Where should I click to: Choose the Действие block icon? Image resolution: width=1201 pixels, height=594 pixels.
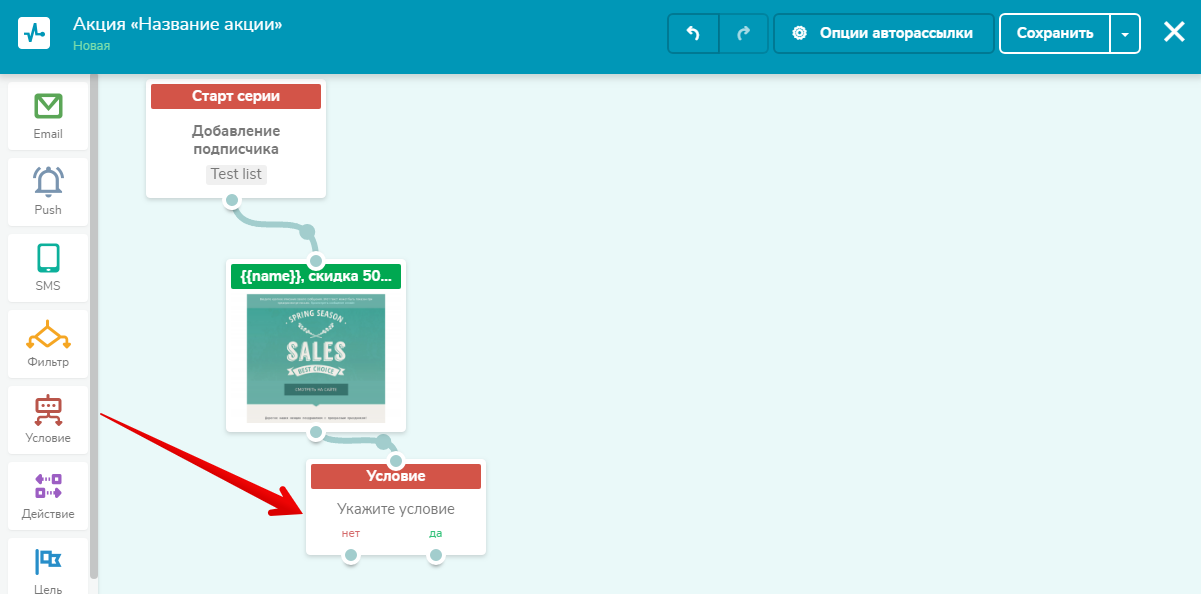[48, 486]
